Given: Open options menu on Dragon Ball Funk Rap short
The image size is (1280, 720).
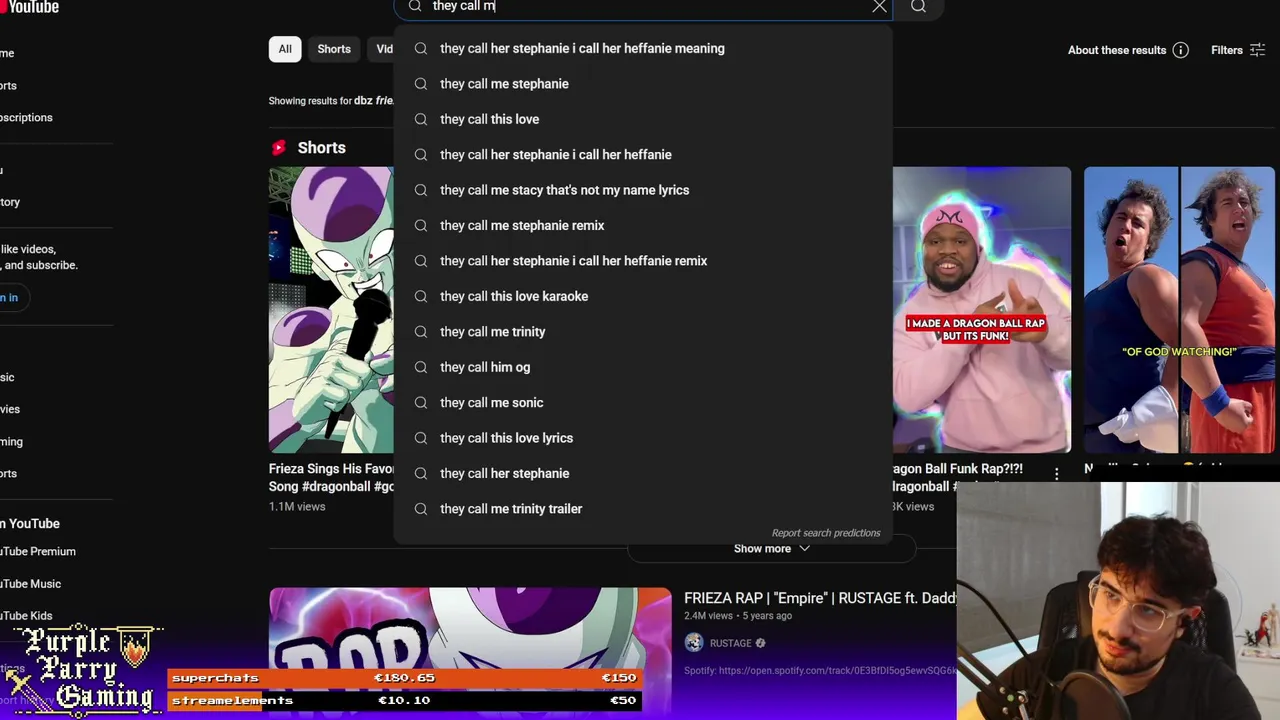Looking at the screenshot, I should pos(1057,473).
